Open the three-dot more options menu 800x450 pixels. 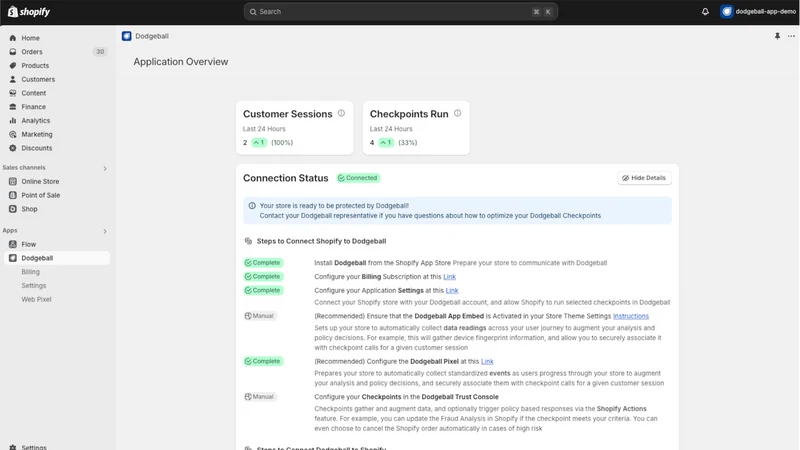pos(791,36)
